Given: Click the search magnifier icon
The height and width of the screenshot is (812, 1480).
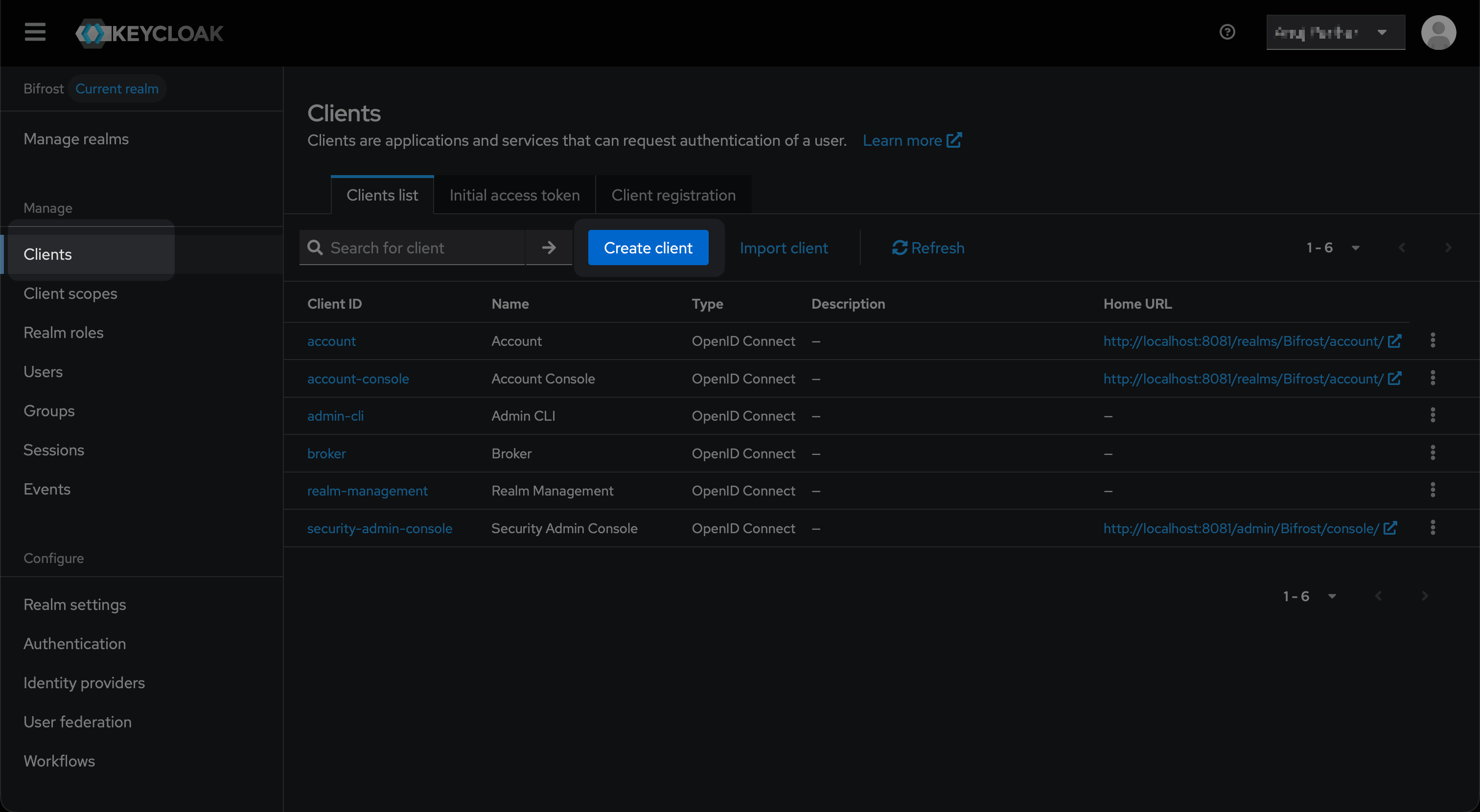Looking at the screenshot, I should coord(315,248).
